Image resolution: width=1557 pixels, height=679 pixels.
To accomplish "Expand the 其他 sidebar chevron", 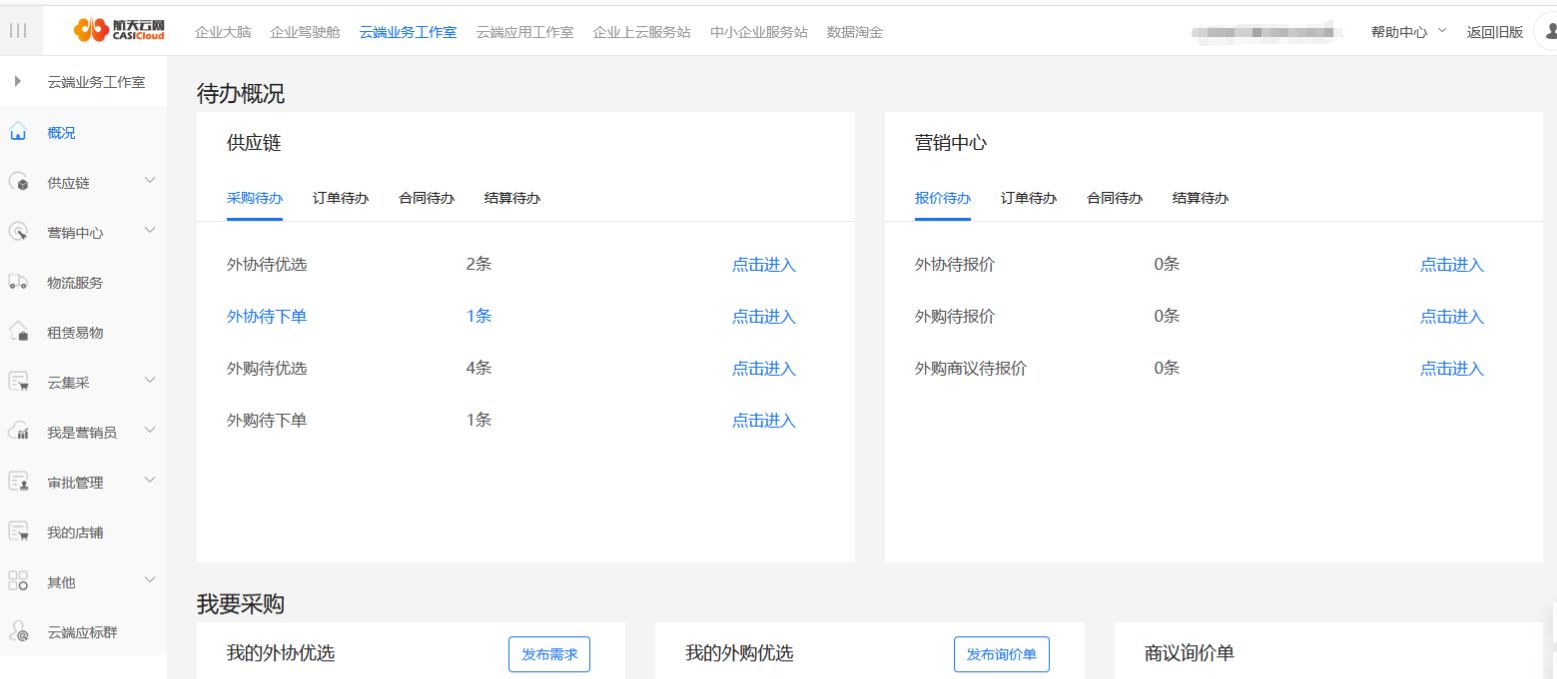I will (150, 580).
